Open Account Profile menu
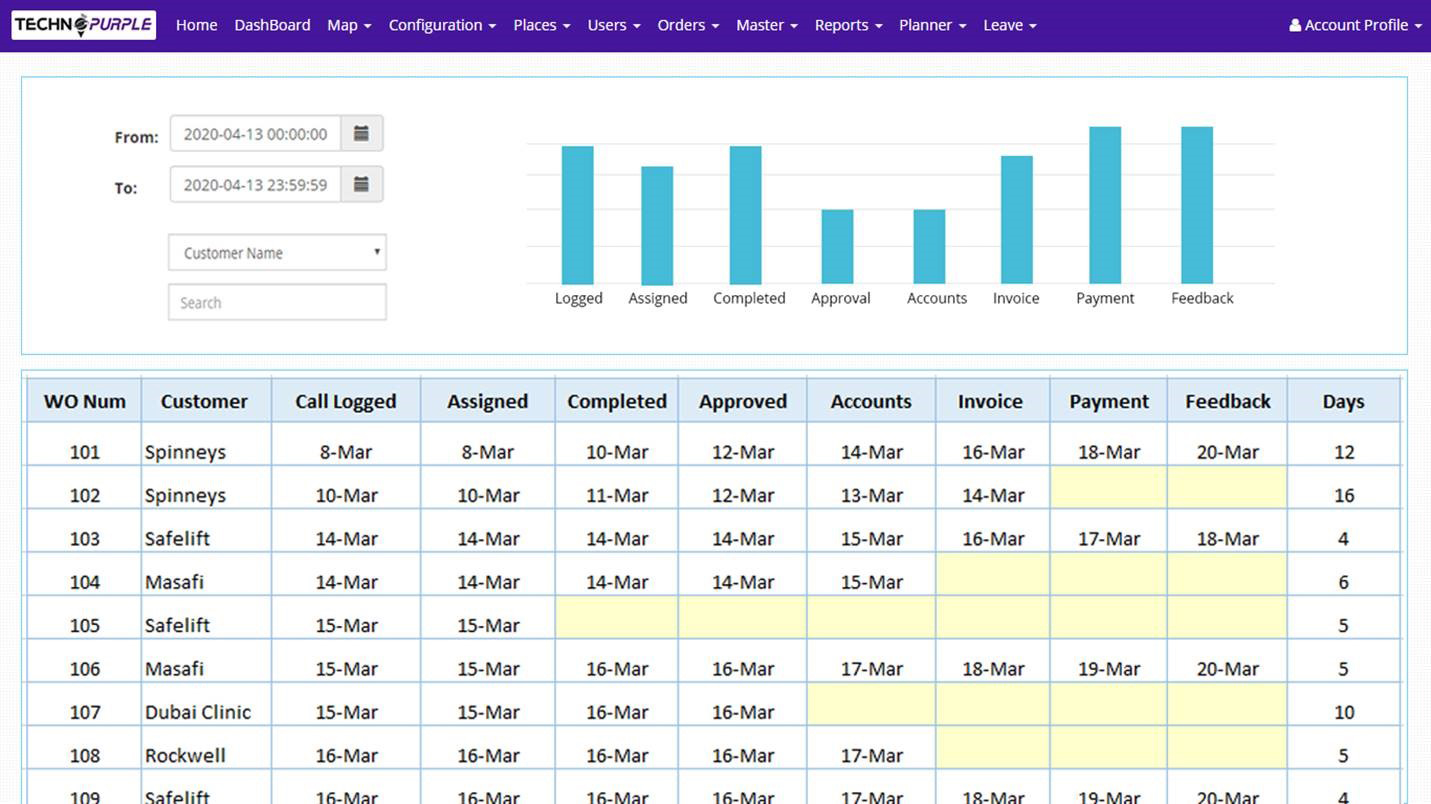The width and height of the screenshot is (1431, 804). pyautogui.click(x=1355, y=25)
